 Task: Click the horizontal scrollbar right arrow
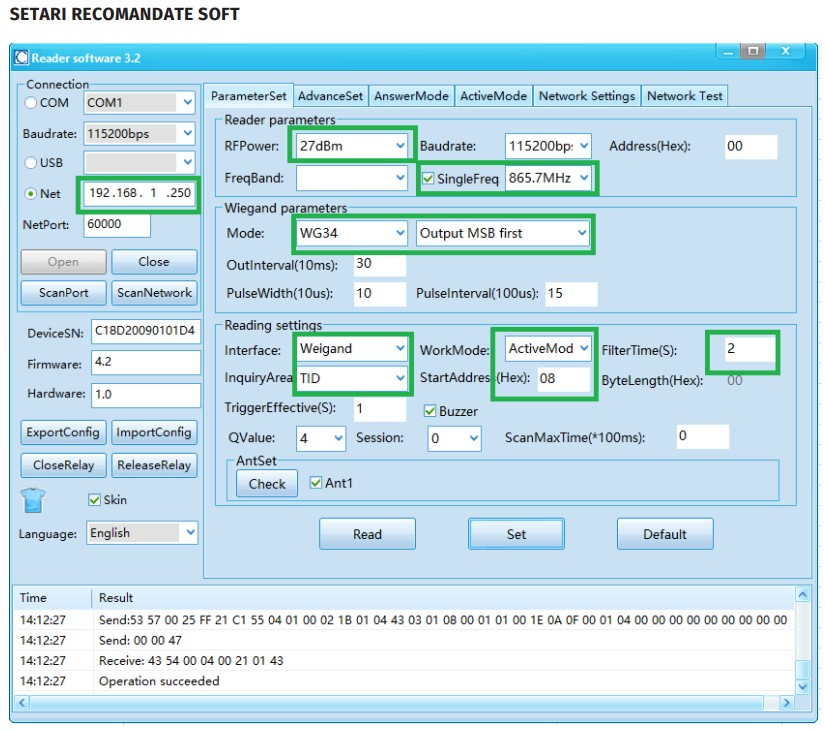tap(787, 703)
